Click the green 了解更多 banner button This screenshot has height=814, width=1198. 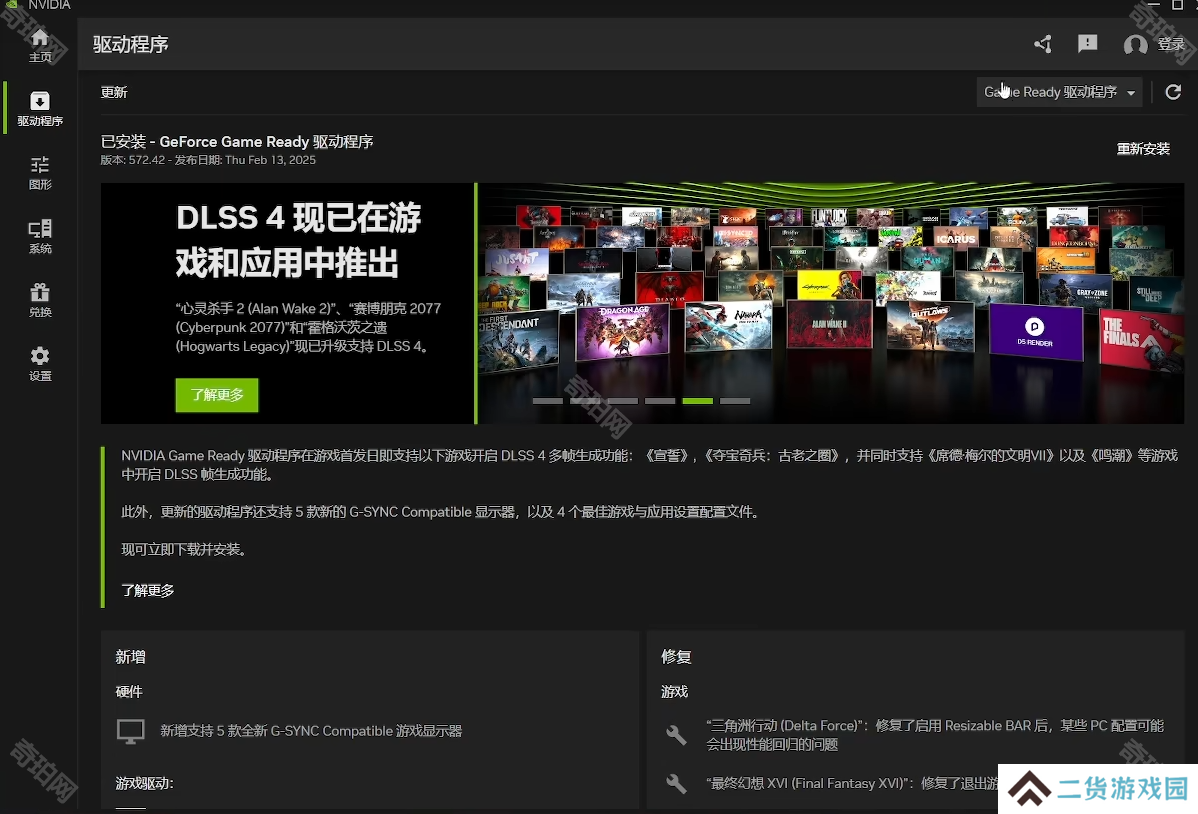point(217,395)
